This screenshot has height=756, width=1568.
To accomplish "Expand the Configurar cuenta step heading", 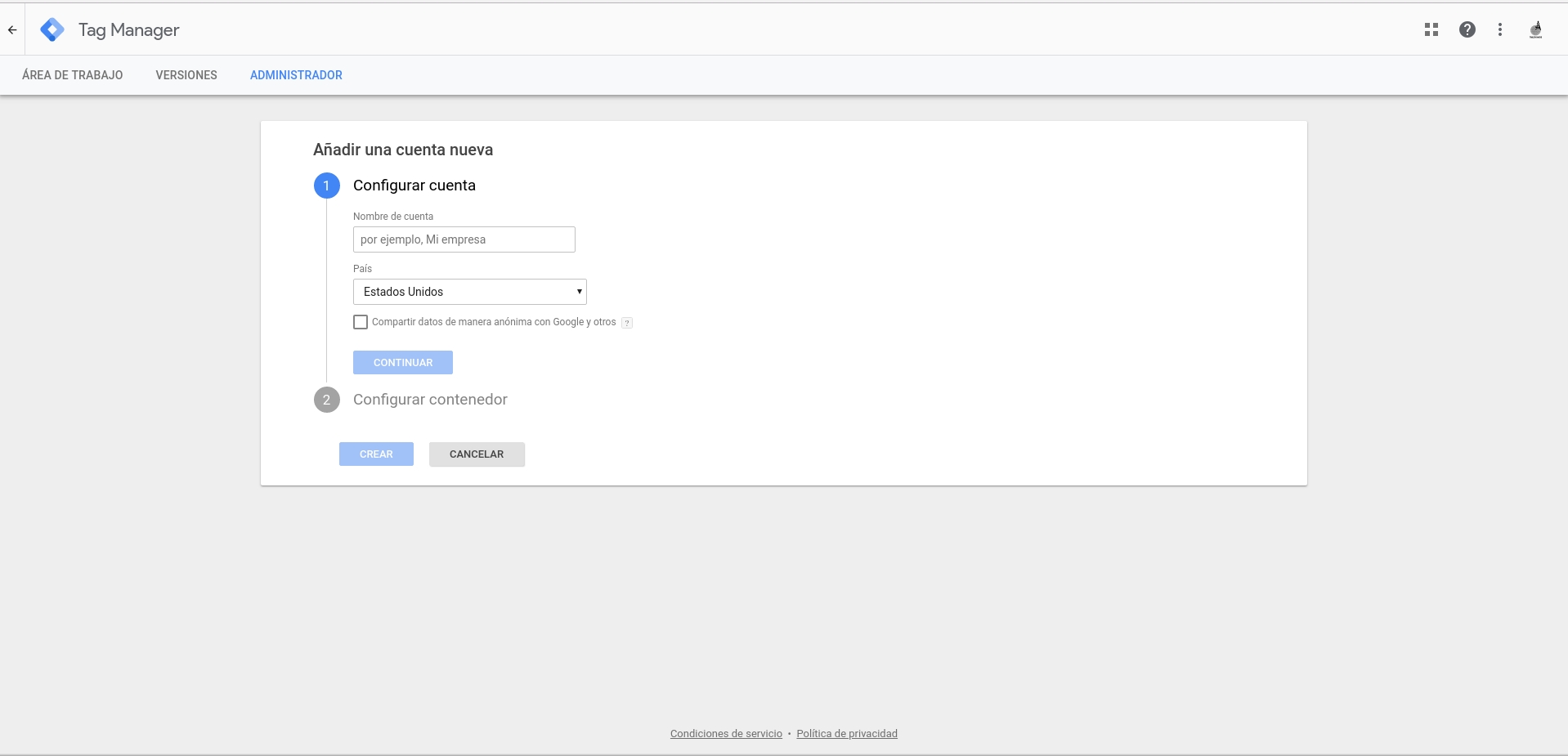I will pos(414,186).
